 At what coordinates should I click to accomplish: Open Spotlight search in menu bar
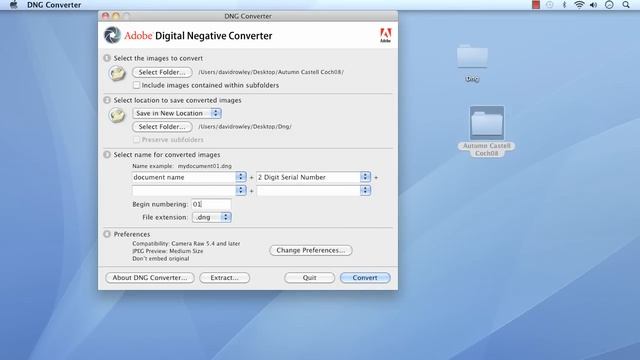coord(626,4)
